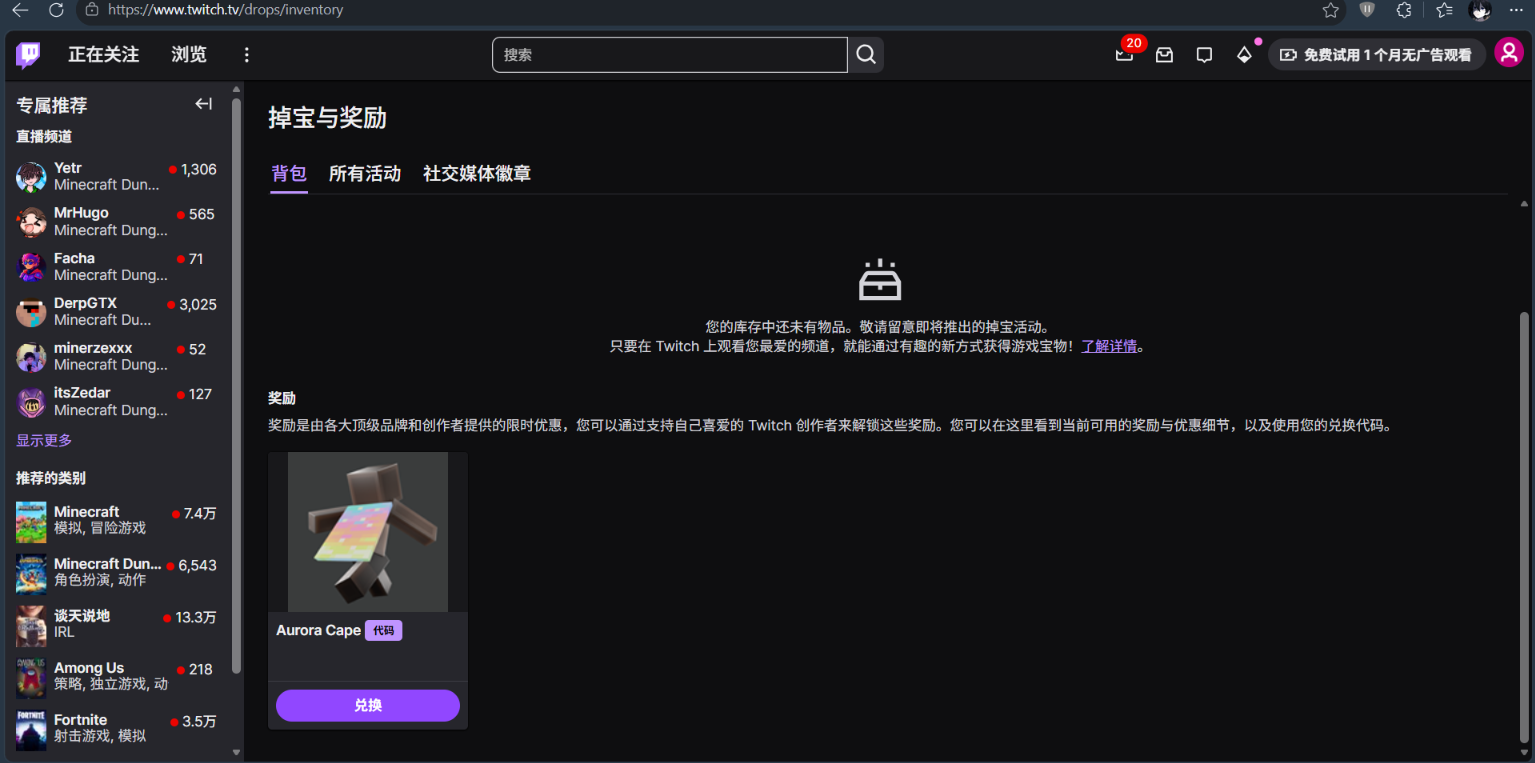Go back with the browser back arrow
This screenshot has width=1535, height=763.
coord(20,10)
